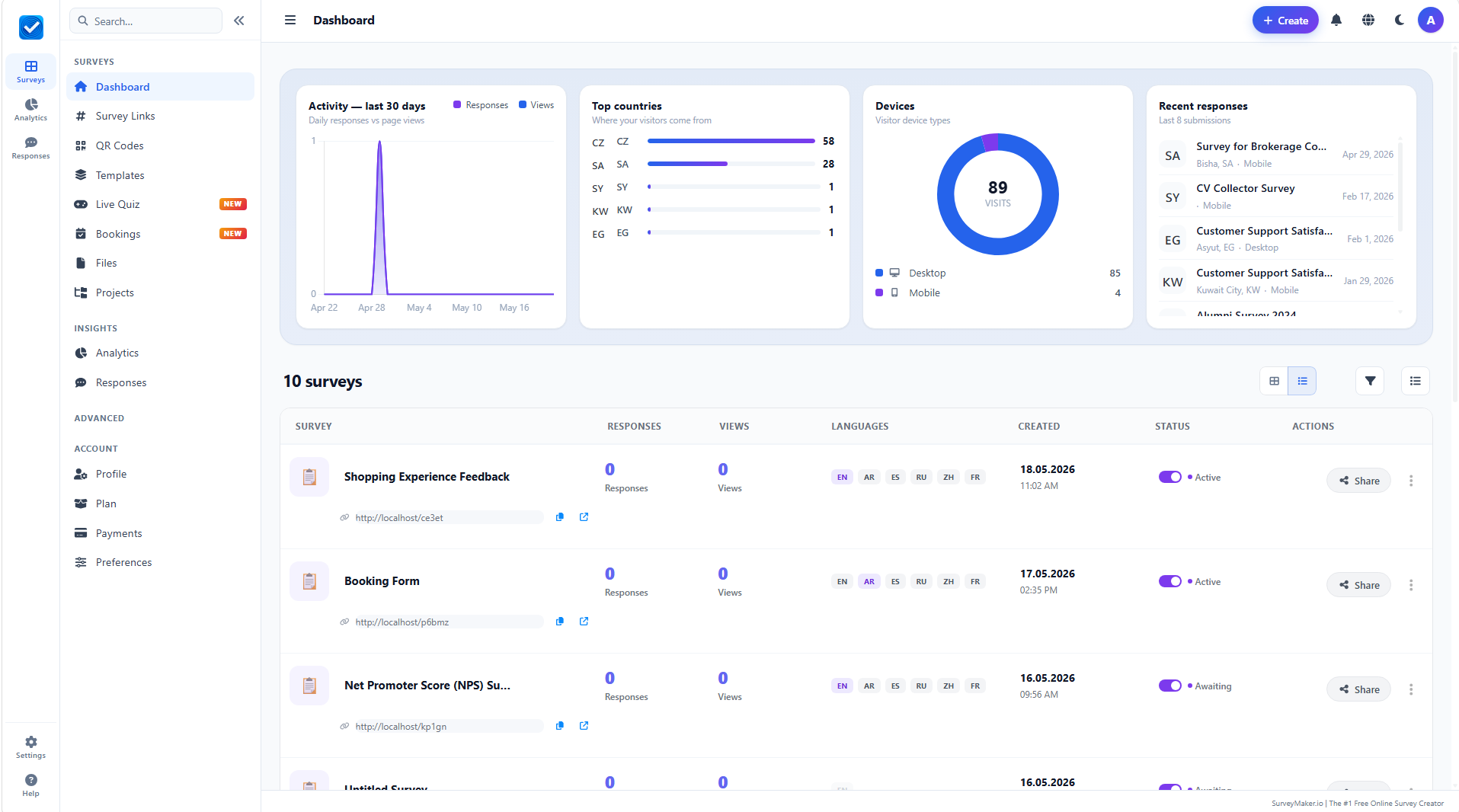Select Analytics in the icon rail

[x=31, y=110]
